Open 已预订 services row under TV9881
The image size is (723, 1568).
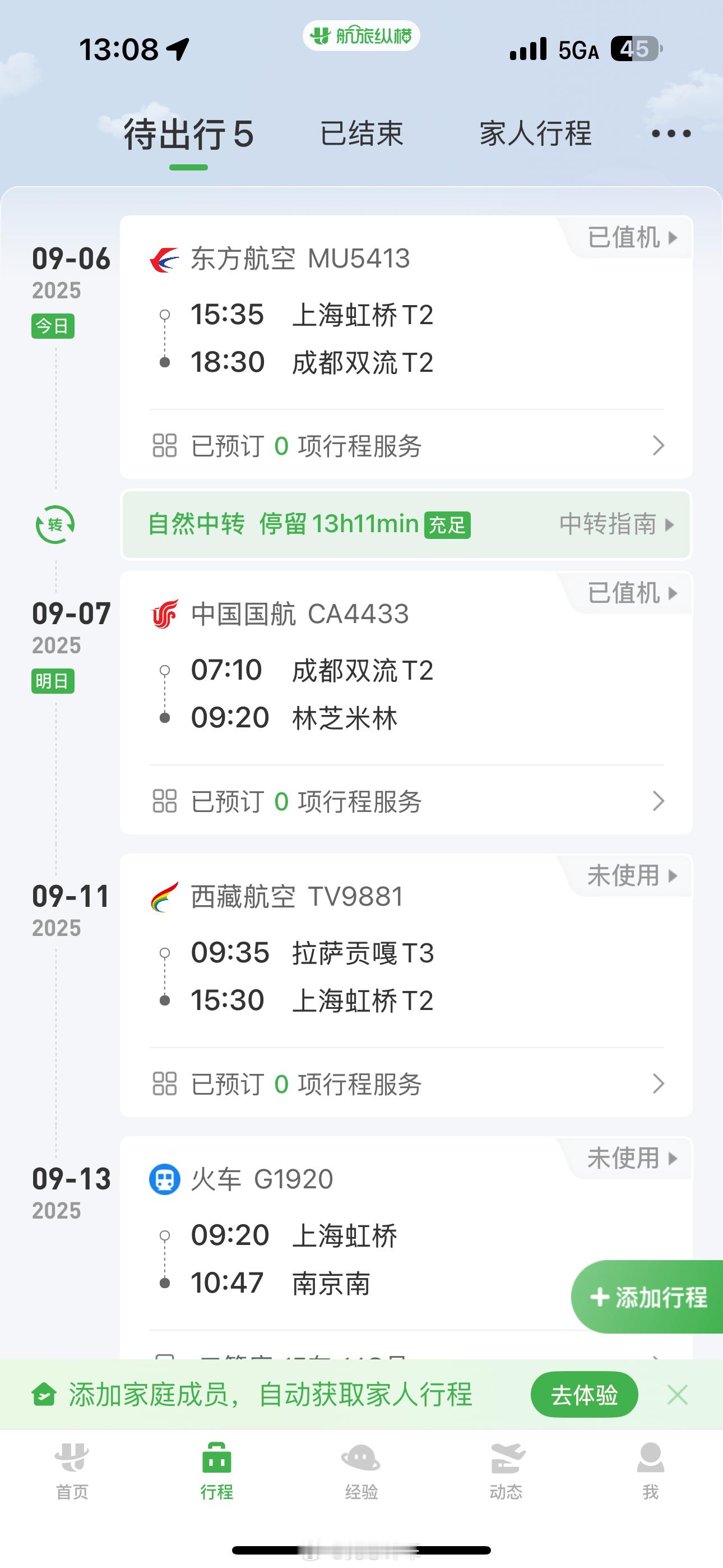406,1083
